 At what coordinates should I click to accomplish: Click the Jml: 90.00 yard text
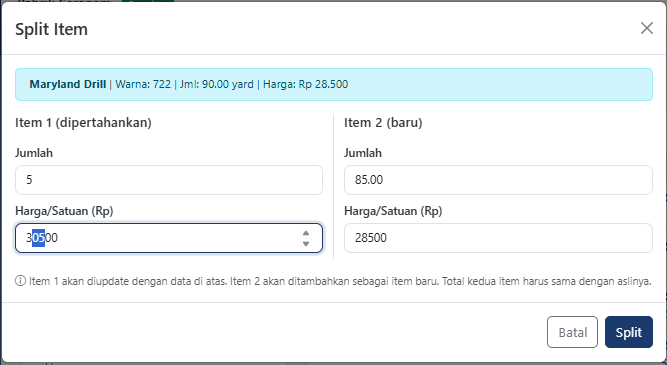click(217, 84)
